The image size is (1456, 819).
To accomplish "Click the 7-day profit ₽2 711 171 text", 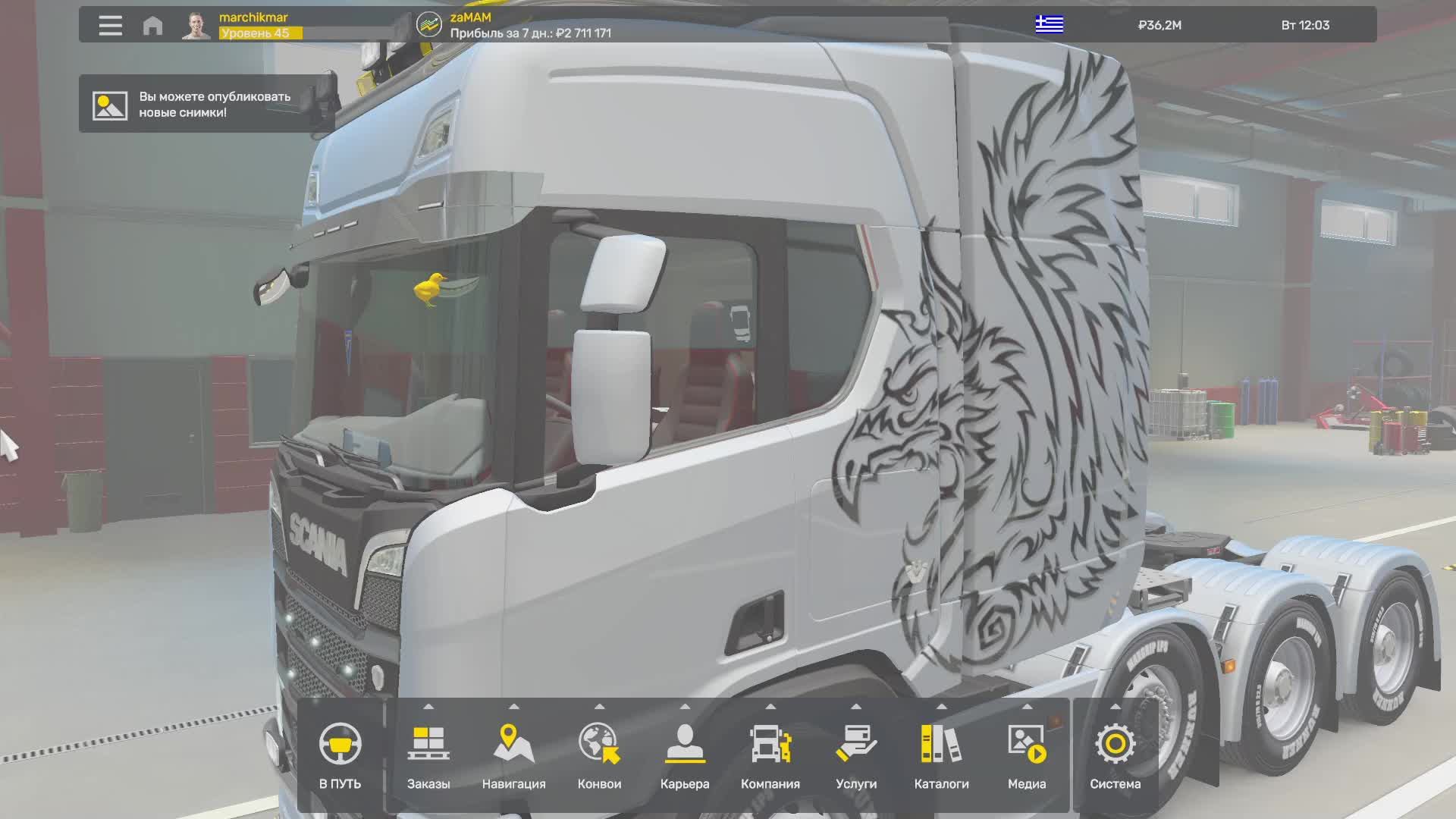I will click(x=531, y=33).
